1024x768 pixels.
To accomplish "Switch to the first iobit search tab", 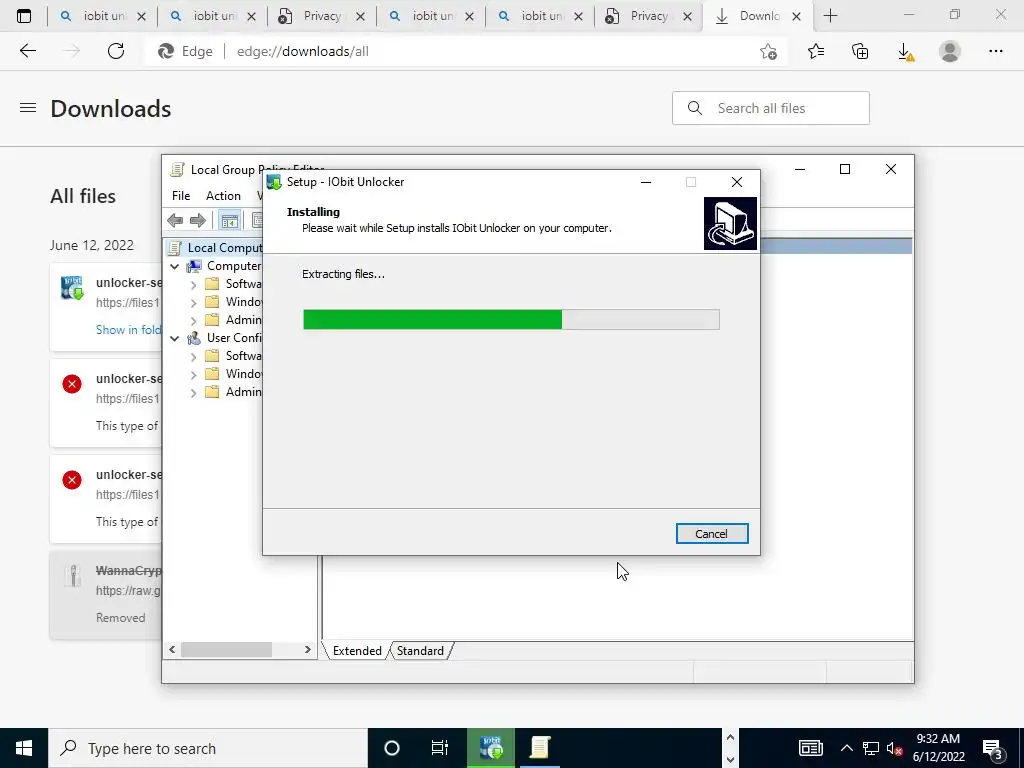I will coord(103,16).
